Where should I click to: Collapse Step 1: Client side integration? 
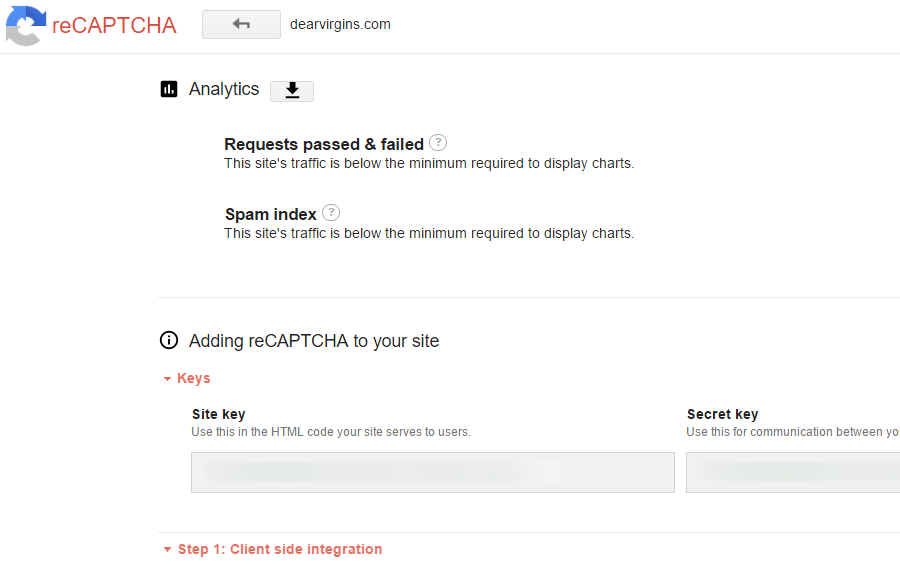coord(273,549)
